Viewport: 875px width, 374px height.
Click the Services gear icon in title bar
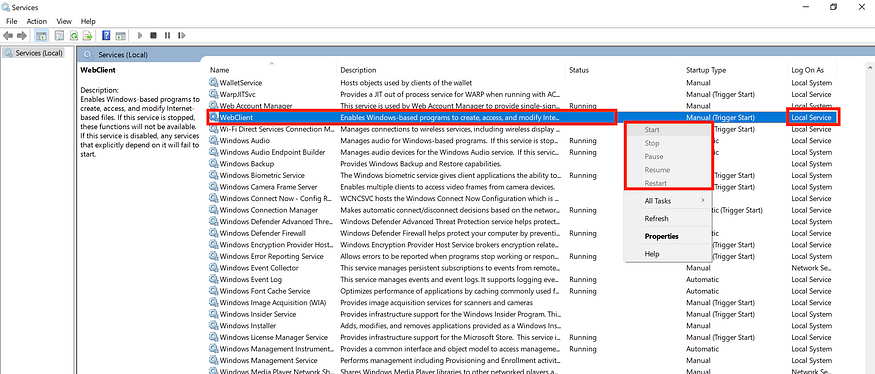6,7
